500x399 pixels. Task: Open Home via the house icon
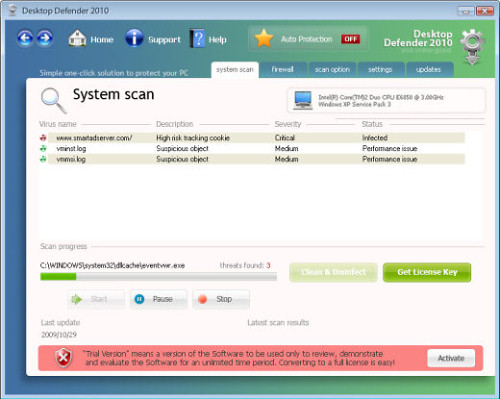[x=77, y=38]
